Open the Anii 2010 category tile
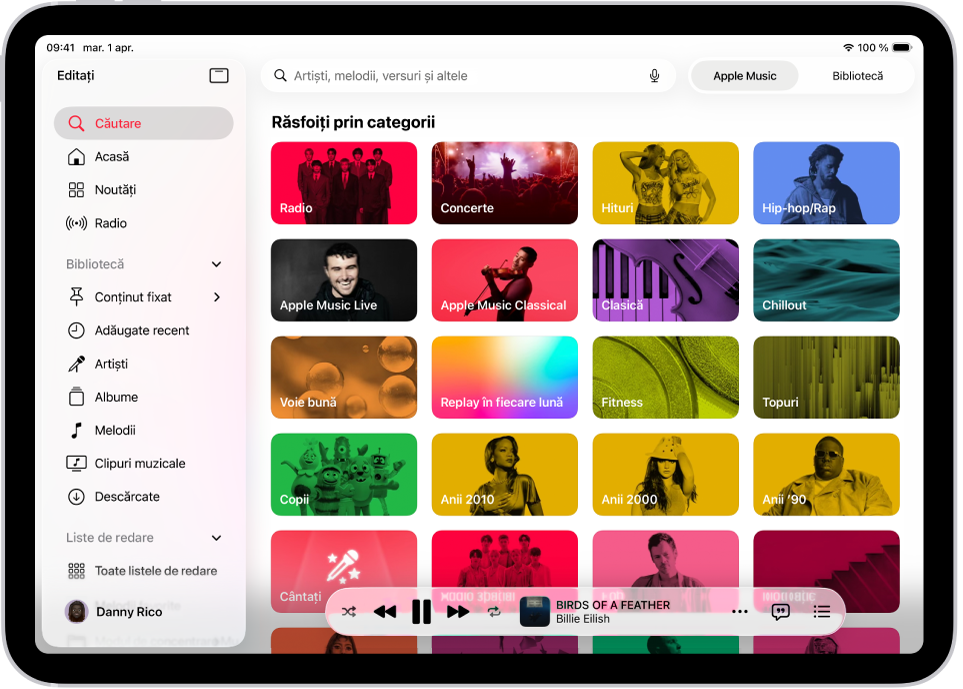This screenshot has width=963, height=689. click(505, 475)
